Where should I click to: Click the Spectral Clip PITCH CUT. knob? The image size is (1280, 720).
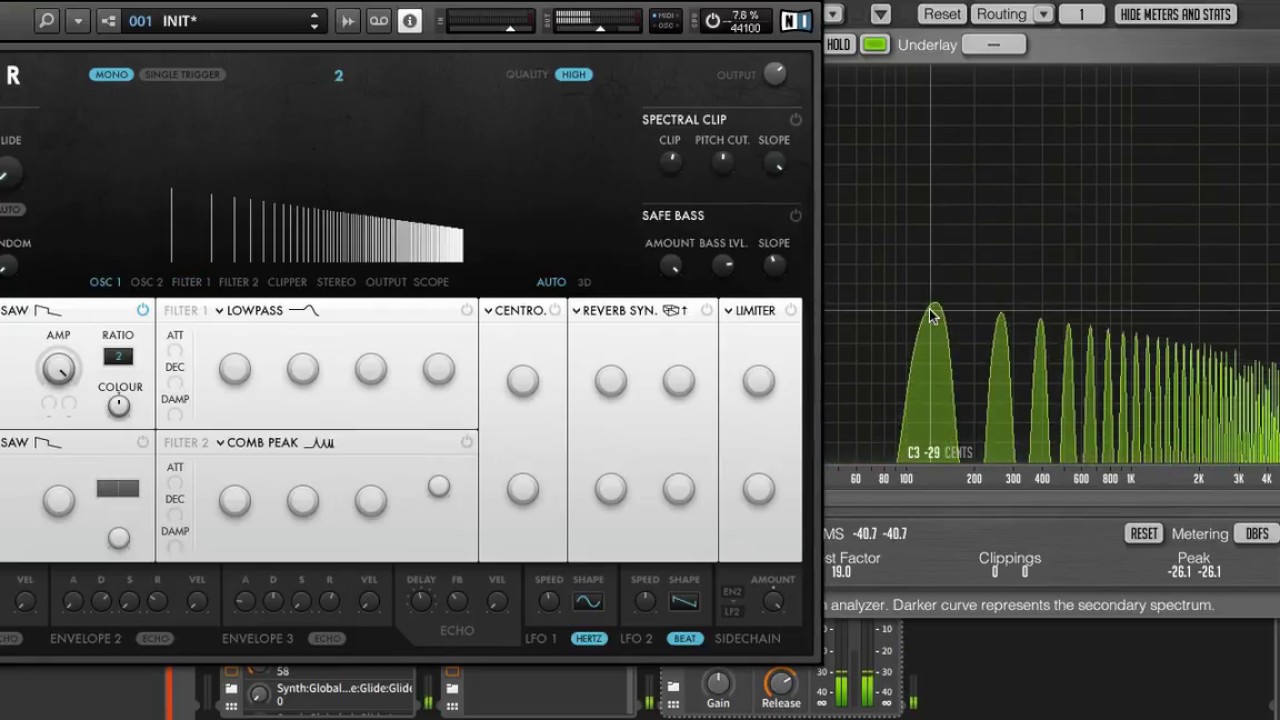tap(722, 163)
